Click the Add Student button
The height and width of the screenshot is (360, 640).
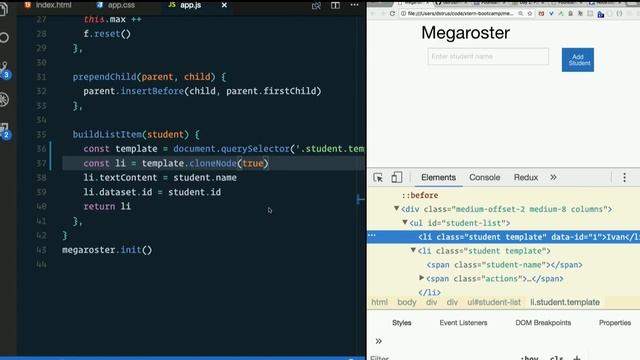[578, 60]
